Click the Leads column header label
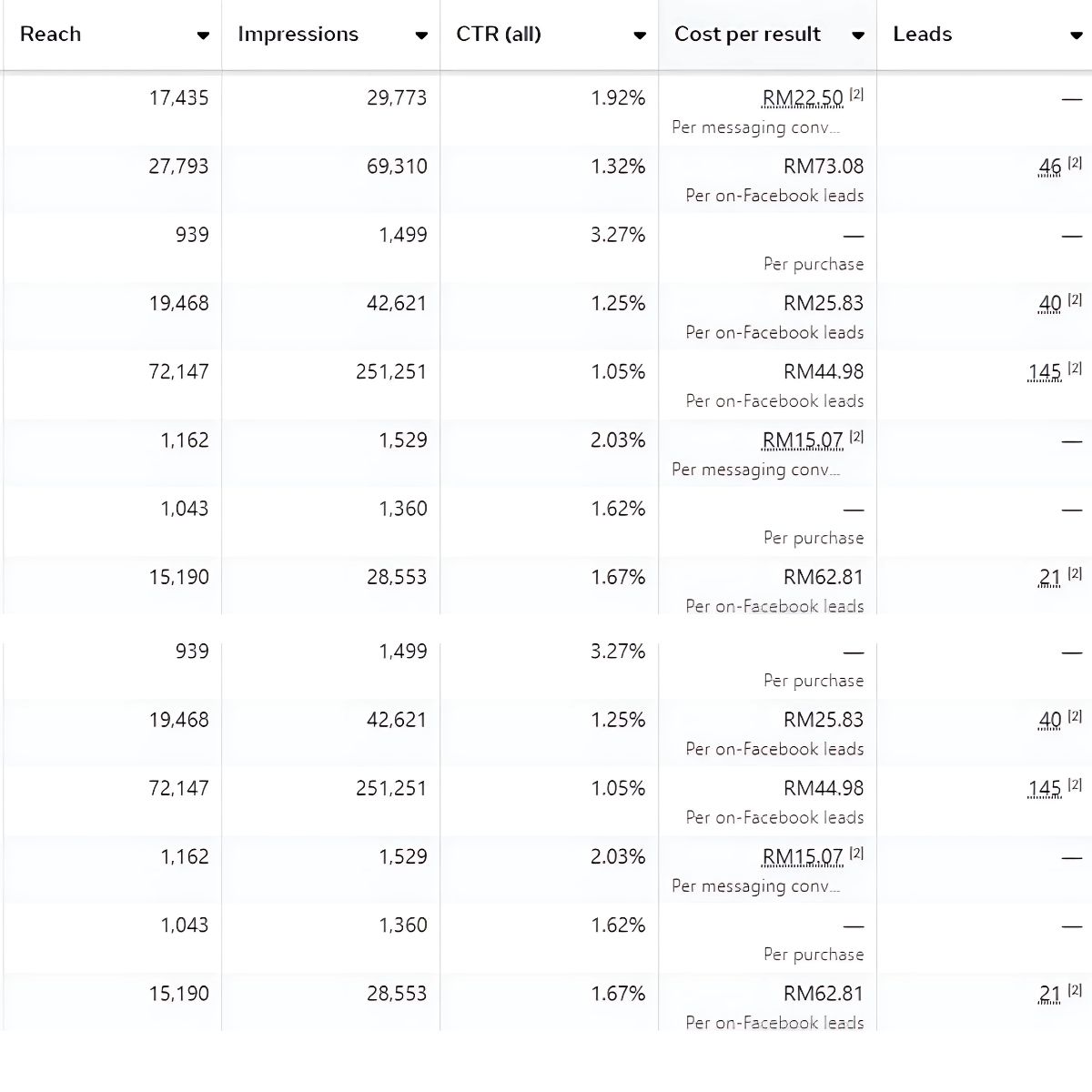This screenshot has height=1092, width=1092. [x=923, y=35]
